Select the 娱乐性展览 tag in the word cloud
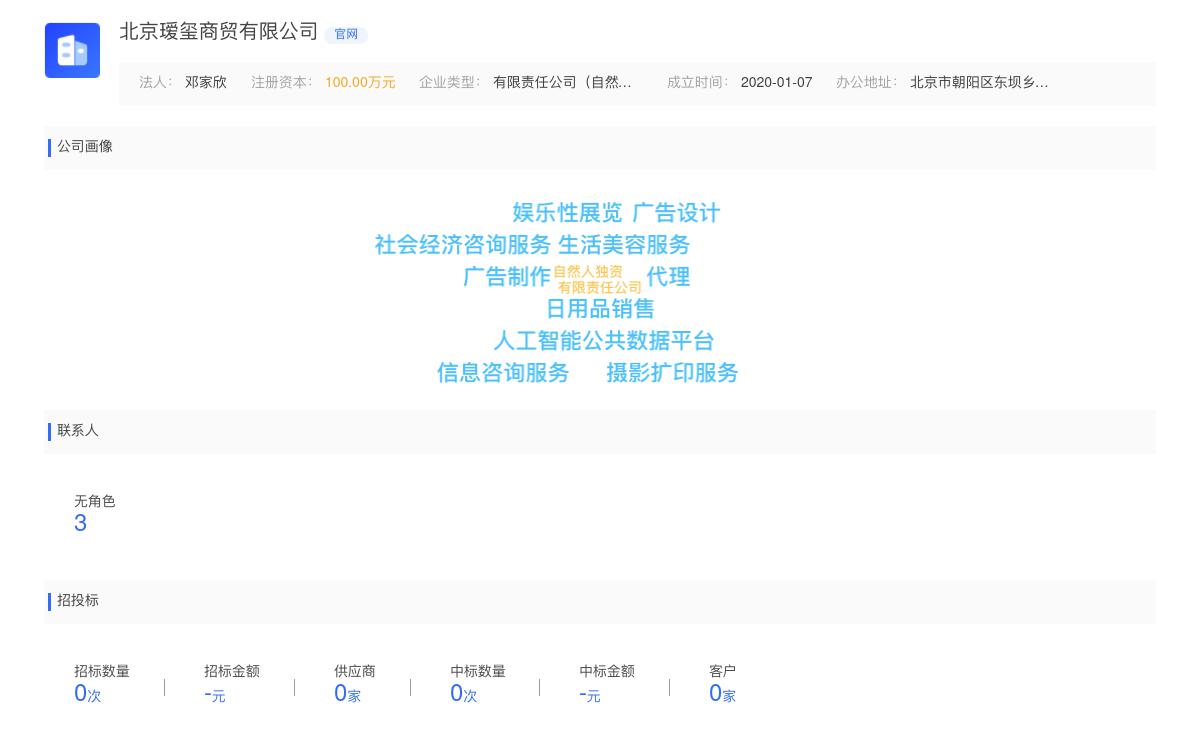 click(565, 212)
